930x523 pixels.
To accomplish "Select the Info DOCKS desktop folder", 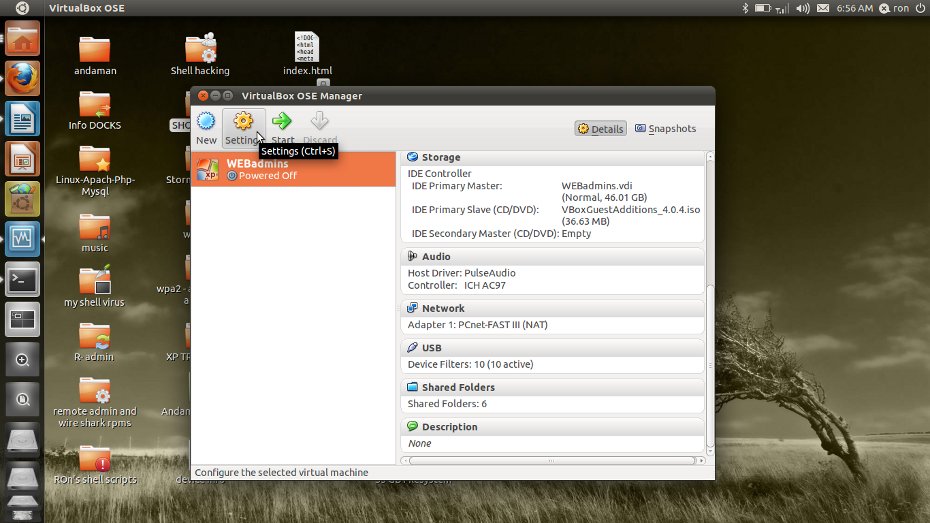I will coord(95,110).
